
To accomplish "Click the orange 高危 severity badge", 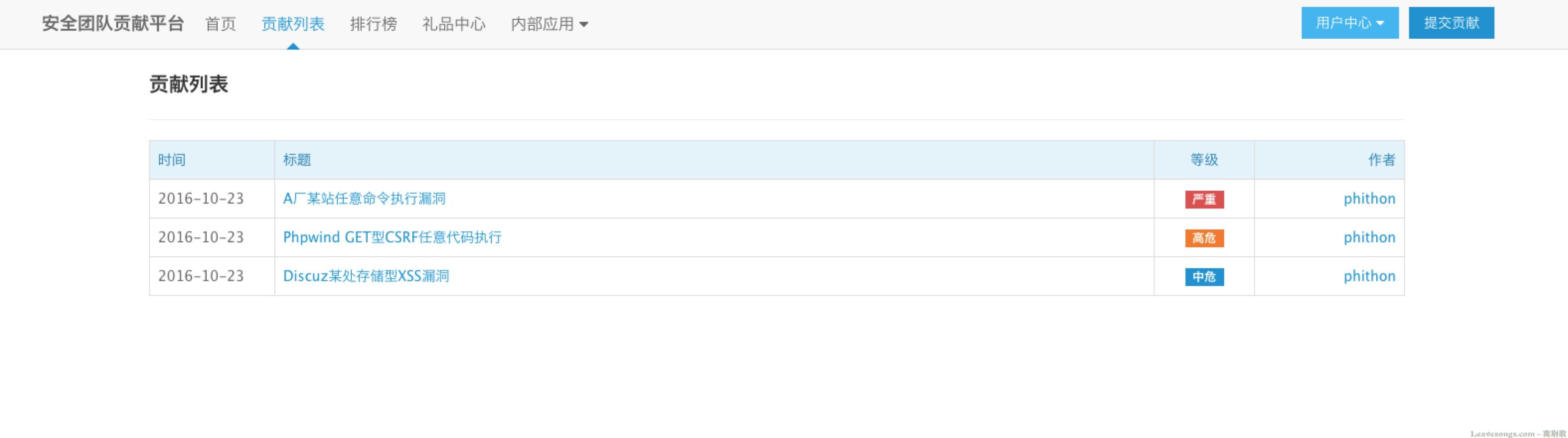I will [x=1204, y=238].
